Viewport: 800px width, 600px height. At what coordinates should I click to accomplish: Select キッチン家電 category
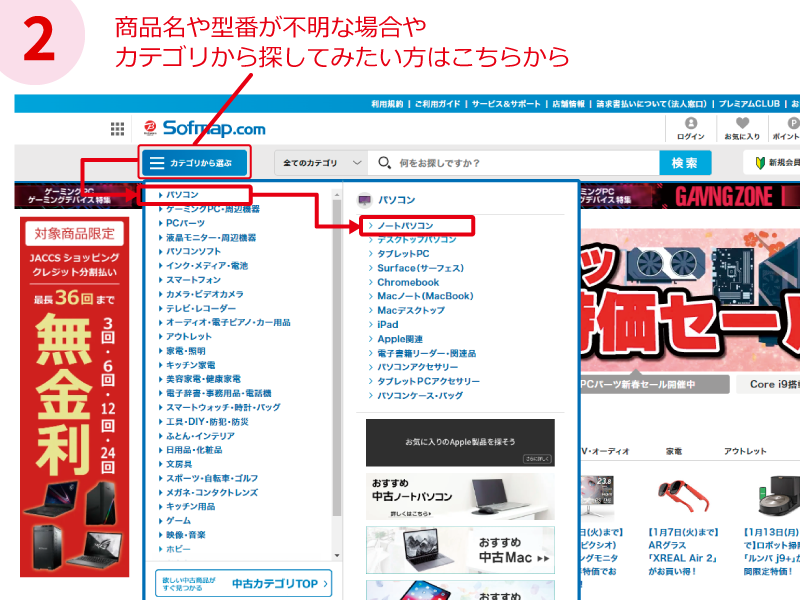pos(190,365)
